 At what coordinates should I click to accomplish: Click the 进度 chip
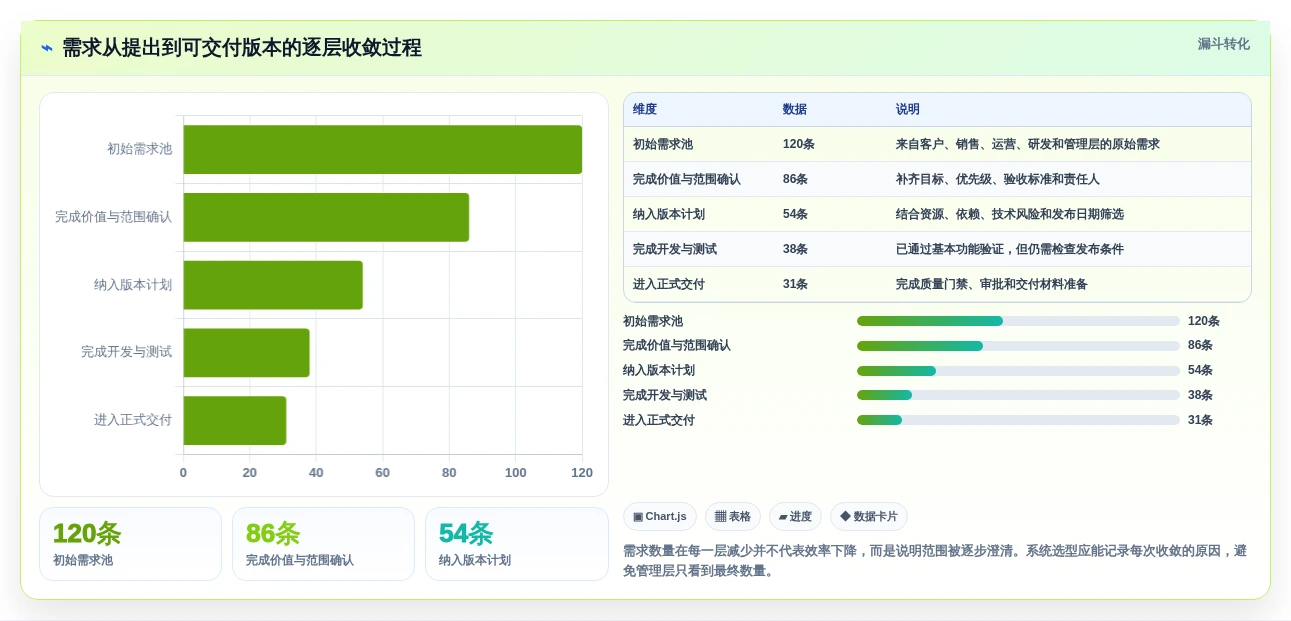795,517
